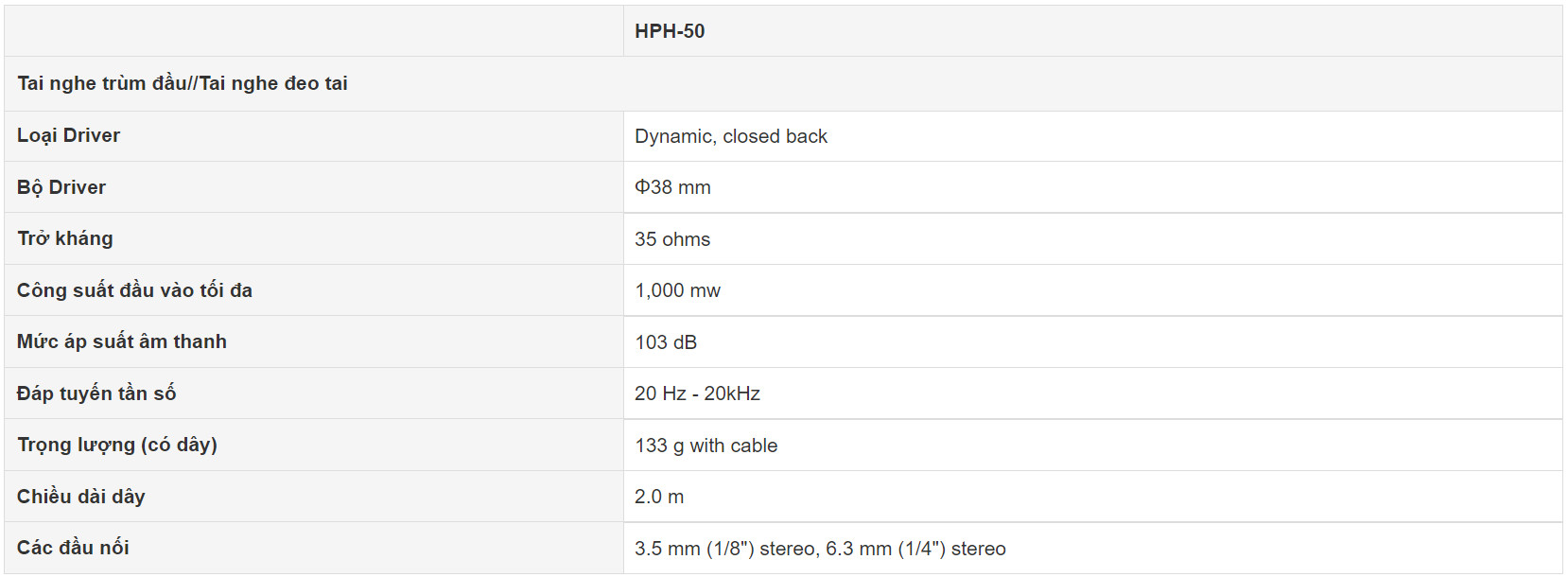The image size is (1568, 577).
Task: Select the Trở kháng label
Action: 65,238
